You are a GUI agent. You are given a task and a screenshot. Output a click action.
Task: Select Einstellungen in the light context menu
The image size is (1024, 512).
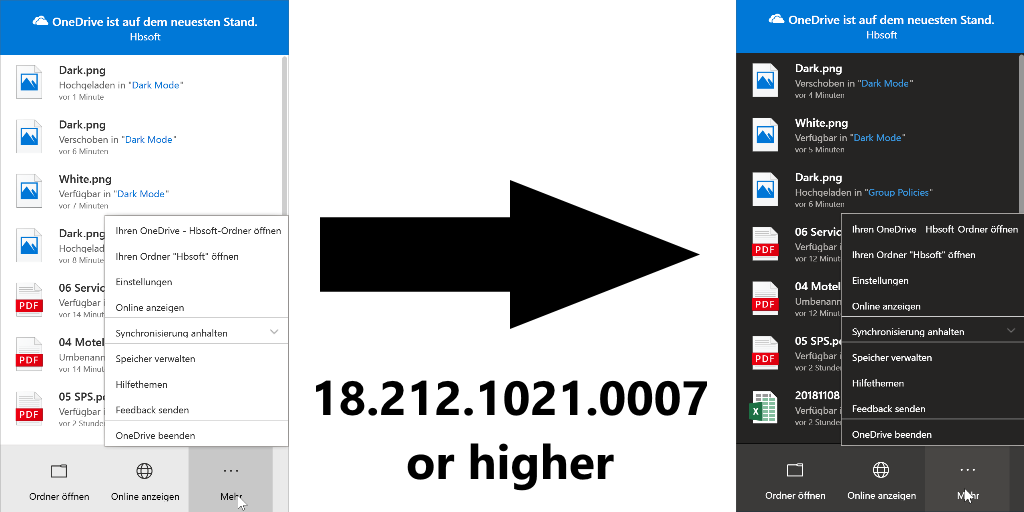point(144,282)
